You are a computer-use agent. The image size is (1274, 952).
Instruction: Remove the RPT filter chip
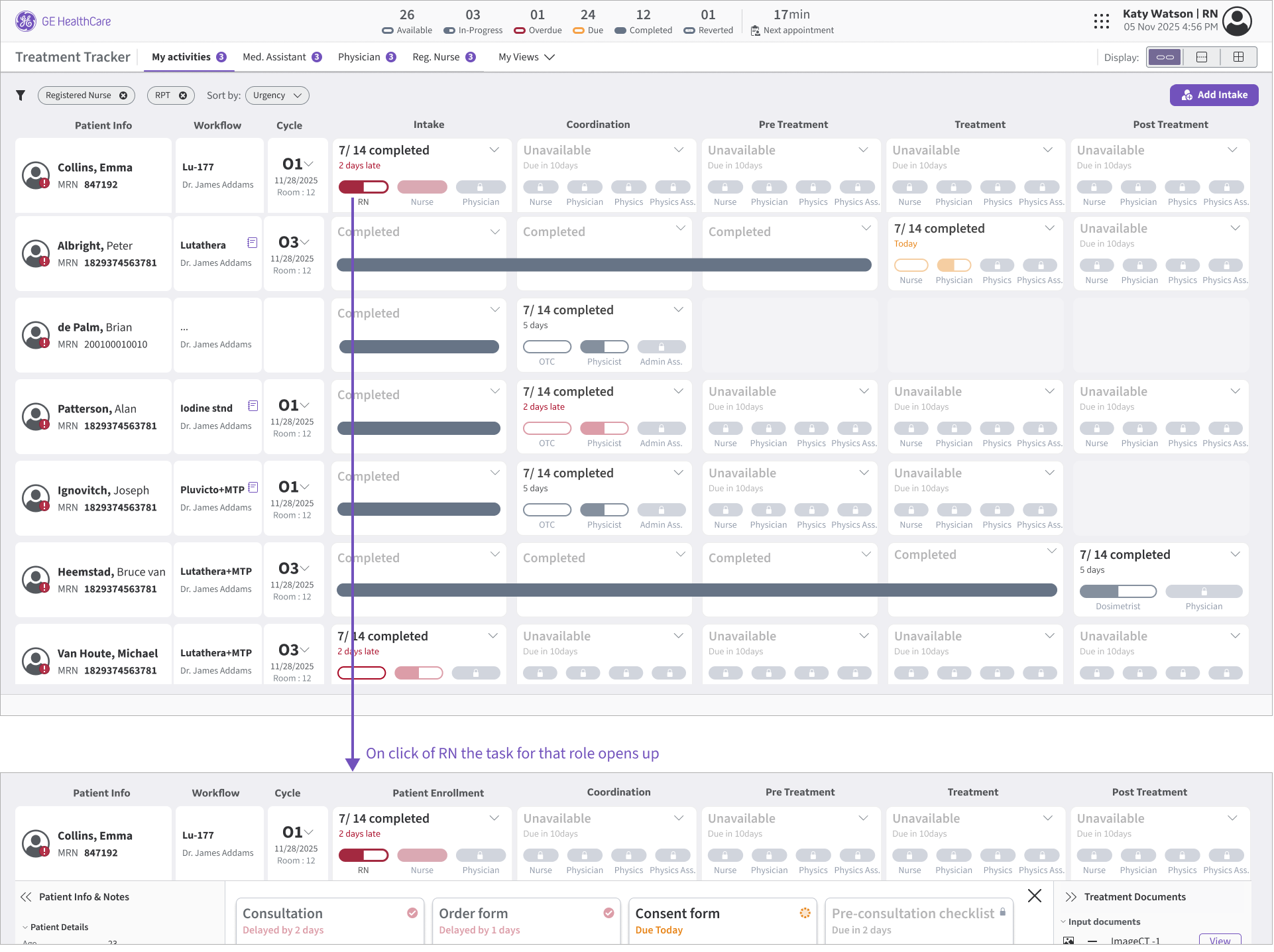(x=183, y=95)
